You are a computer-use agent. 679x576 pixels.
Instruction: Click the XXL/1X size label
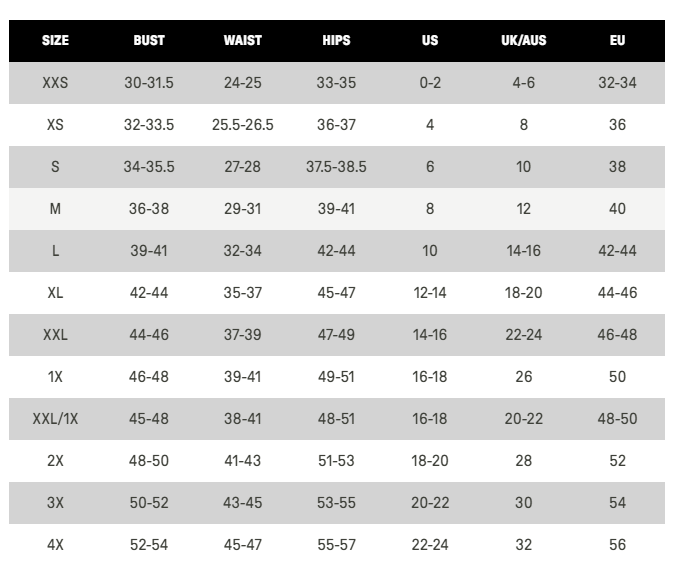(55, 419)
